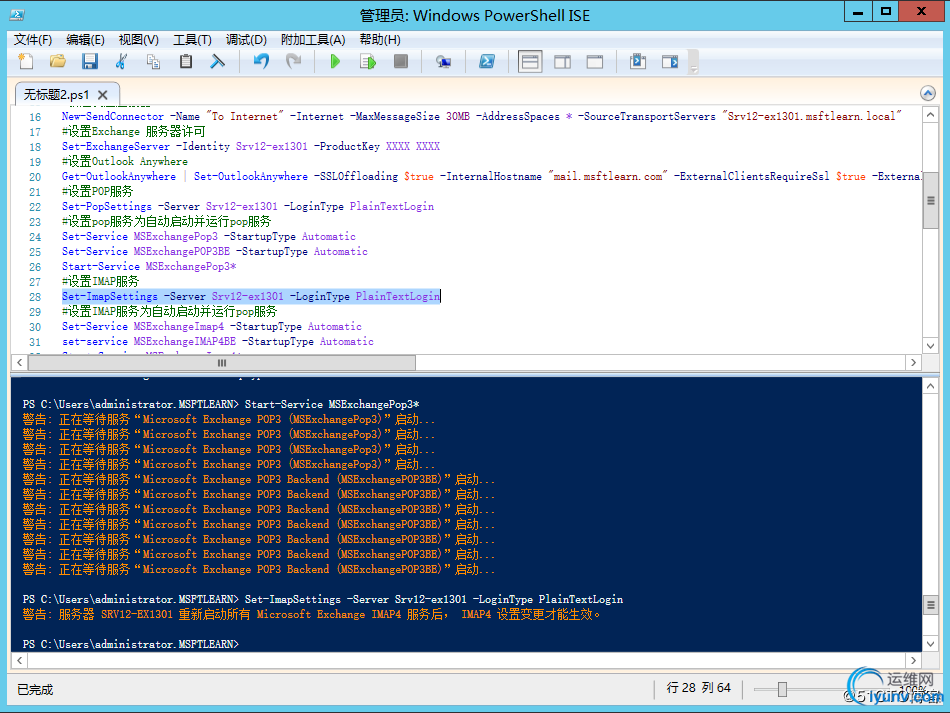Click the Set-ExchangeServer line 18
The image size is (950, 713).
pyautogui.click(x=251, y=147)
